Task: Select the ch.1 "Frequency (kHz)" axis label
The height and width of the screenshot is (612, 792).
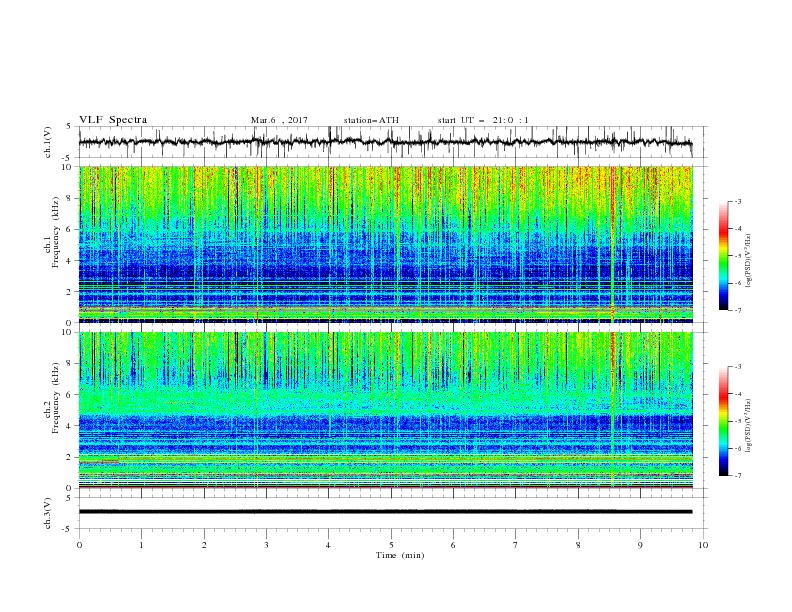Action: [56, 232]
